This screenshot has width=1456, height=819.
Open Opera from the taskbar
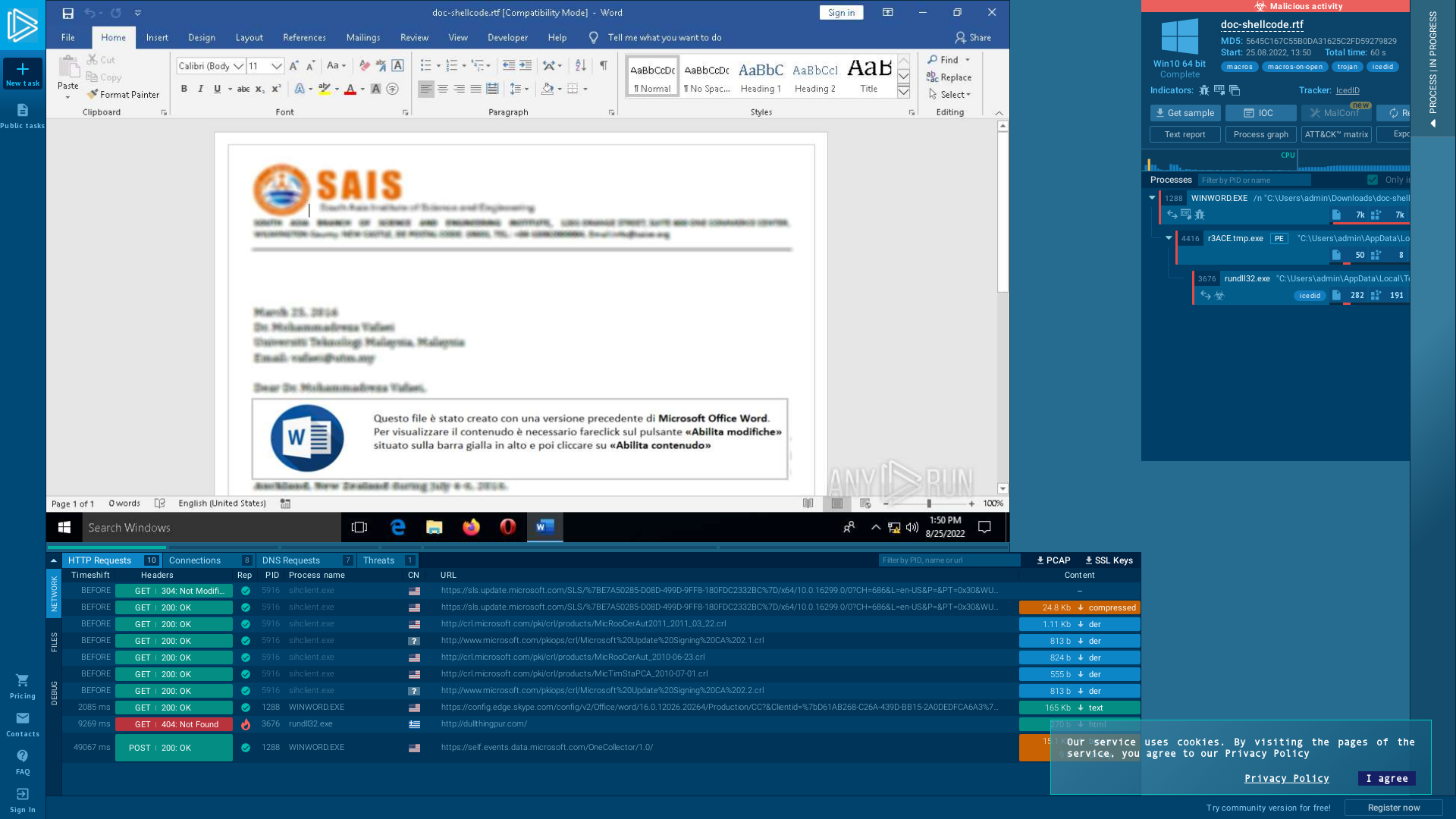(508, 527)
